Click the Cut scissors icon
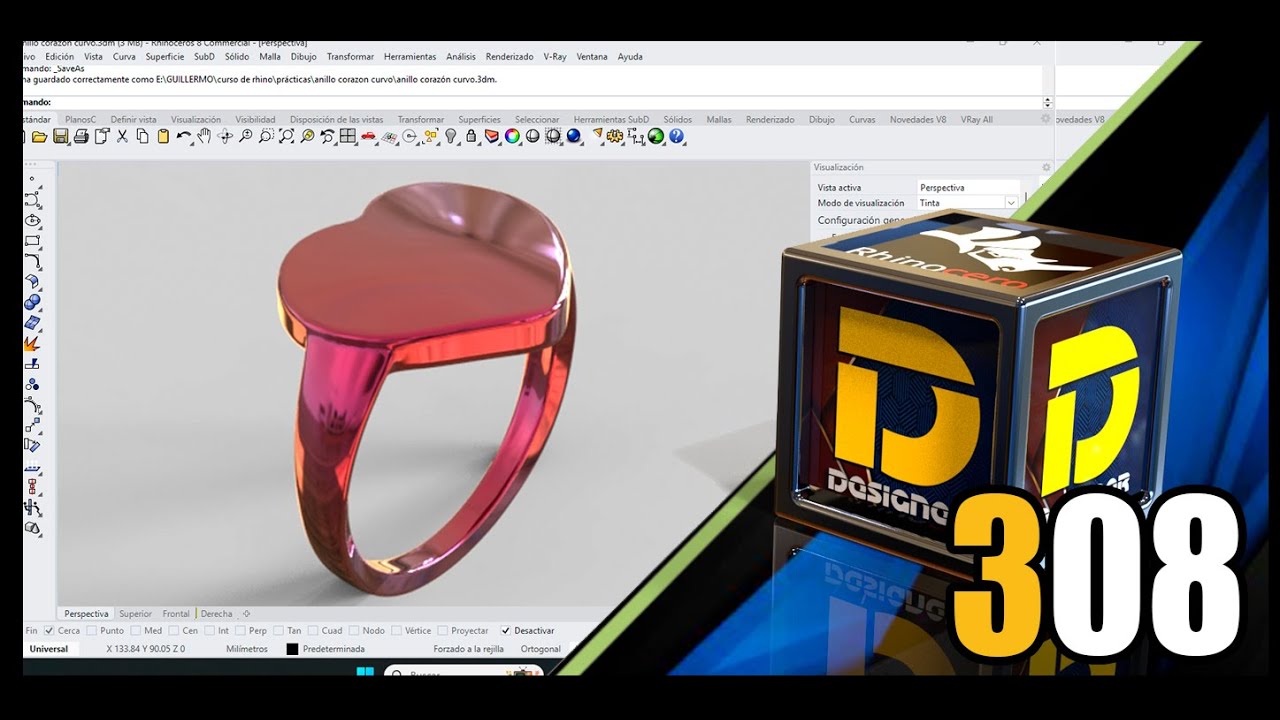The width and height of the screenshot is (1280, 720). pyautogui.click(x=122, y=136)
